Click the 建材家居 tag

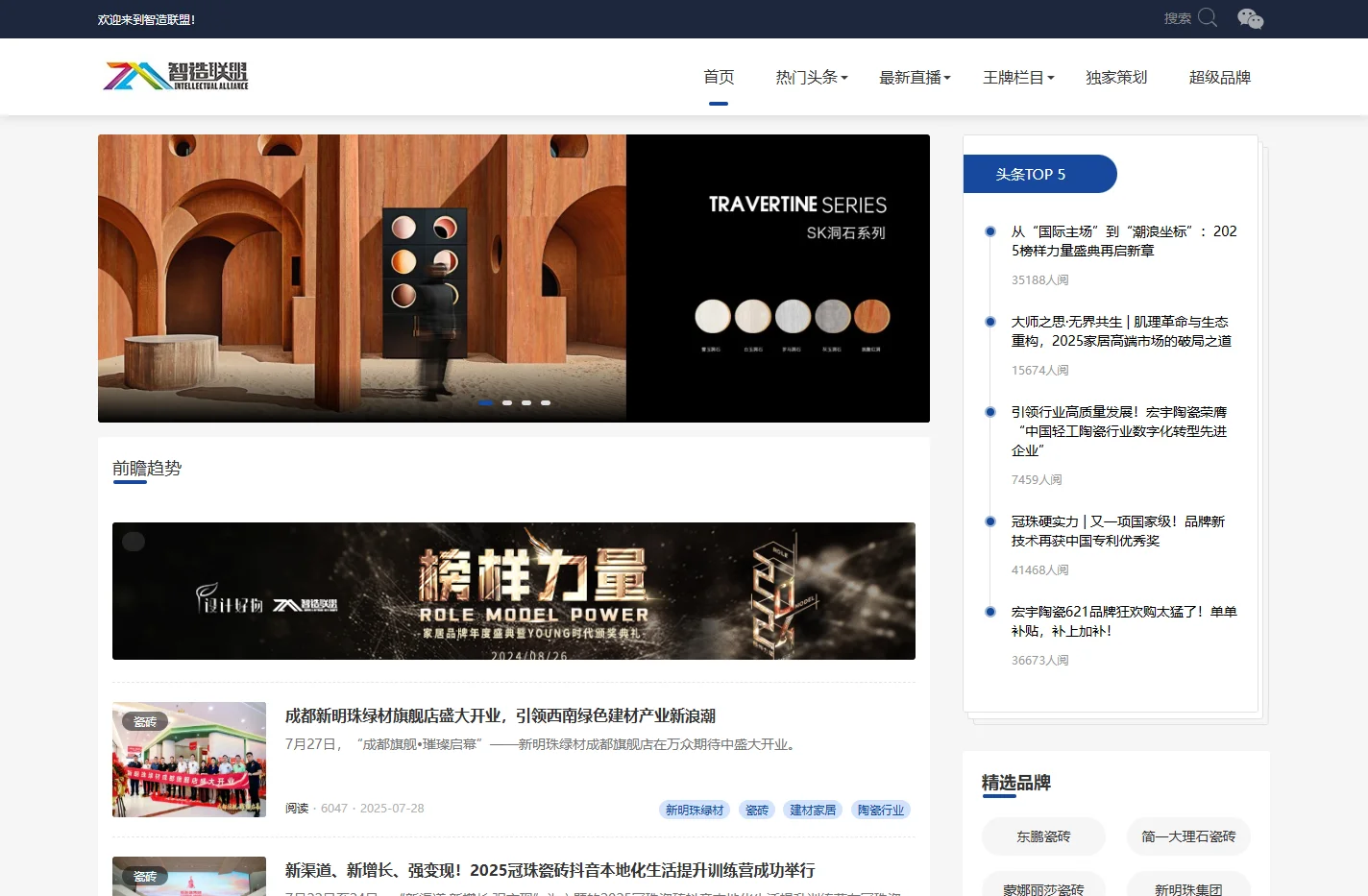tap(813, 810)
